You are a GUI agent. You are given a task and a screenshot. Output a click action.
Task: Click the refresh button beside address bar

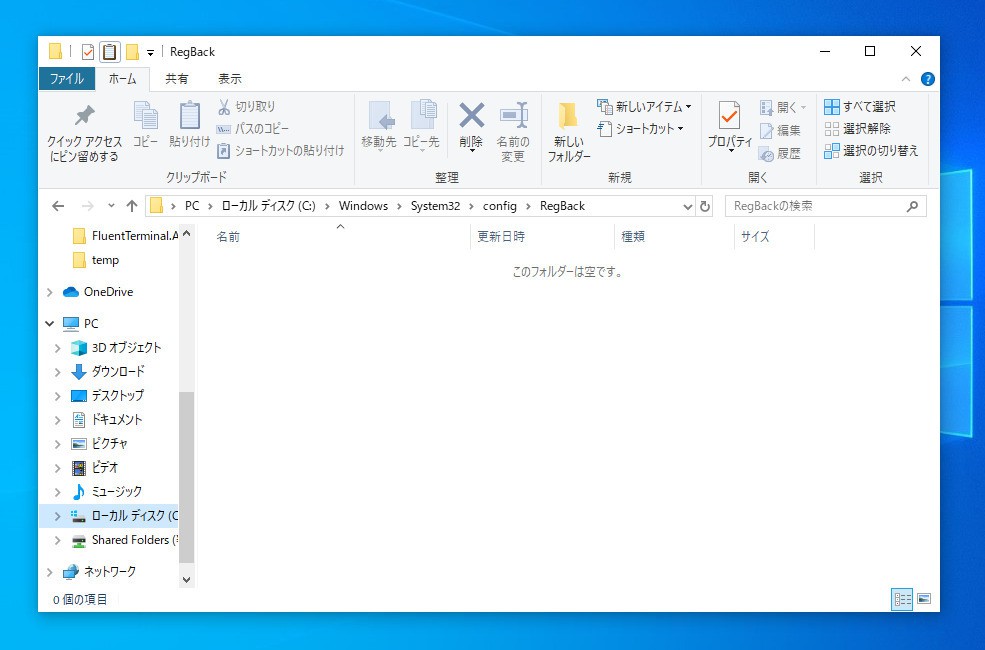(705, 206)
